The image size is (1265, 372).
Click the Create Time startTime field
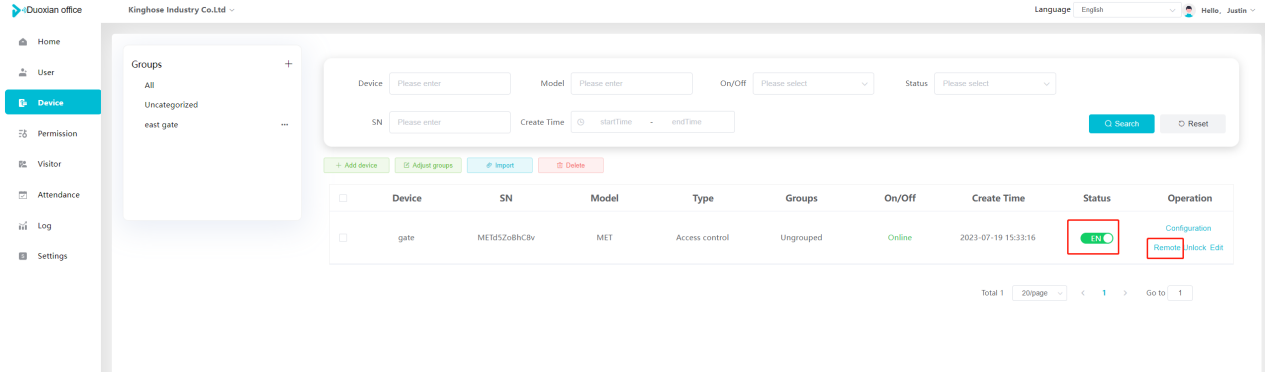click(615, 122)
